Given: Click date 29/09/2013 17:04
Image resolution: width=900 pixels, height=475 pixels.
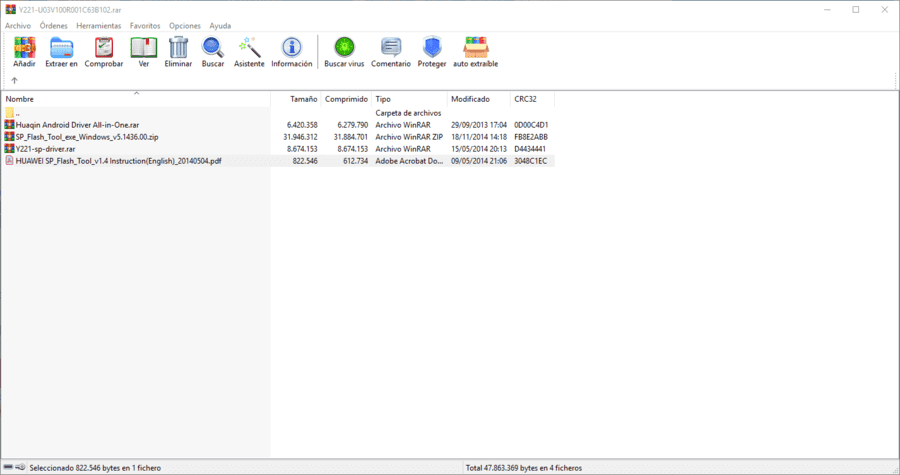Looking at the screenshot, I should 479,125.
